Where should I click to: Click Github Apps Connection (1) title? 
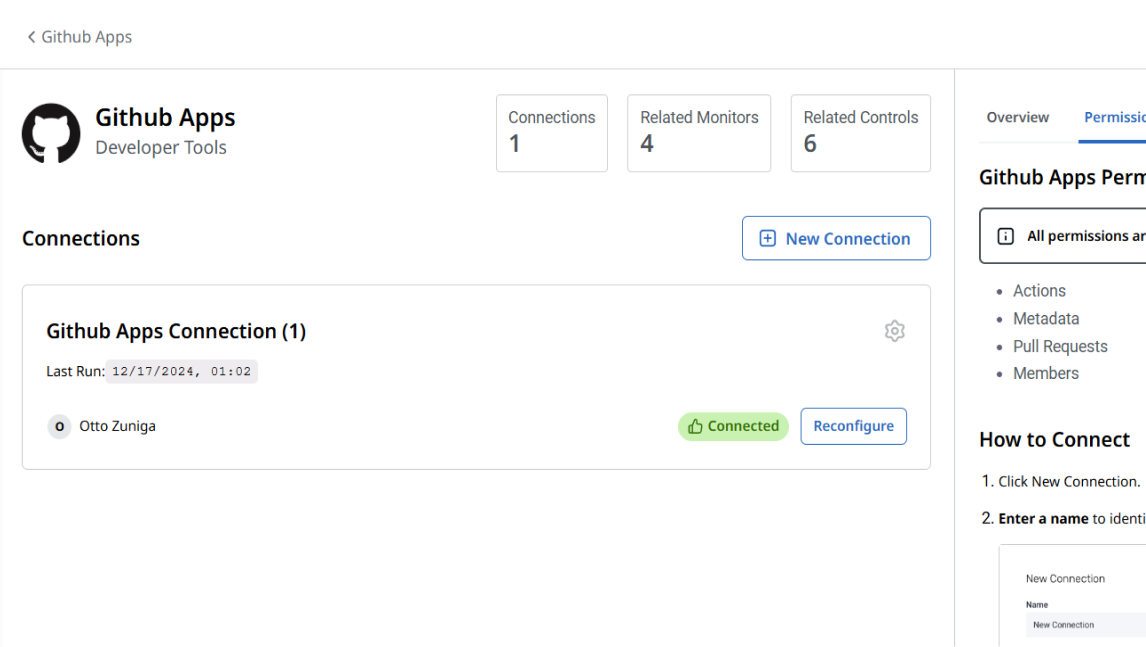click(176, 331)
